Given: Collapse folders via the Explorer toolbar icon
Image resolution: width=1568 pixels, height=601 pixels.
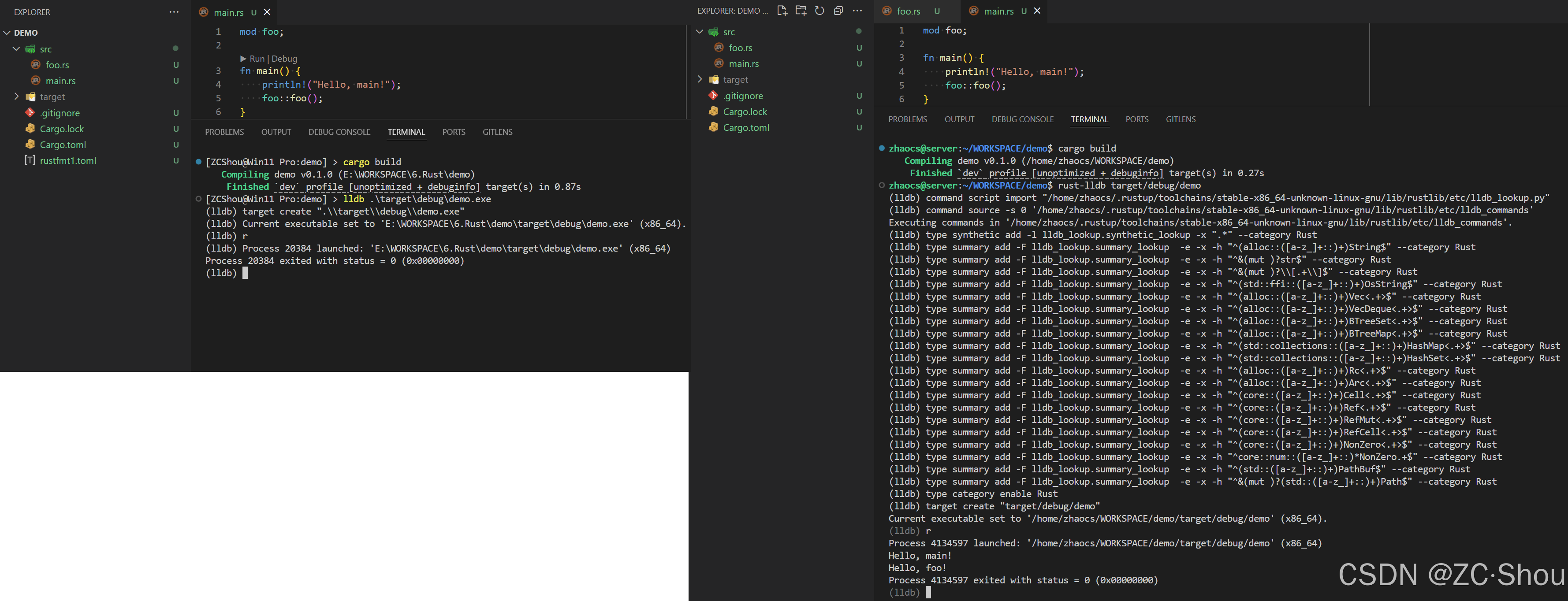Looking at the screenshot, I should [x=838, y=11].
